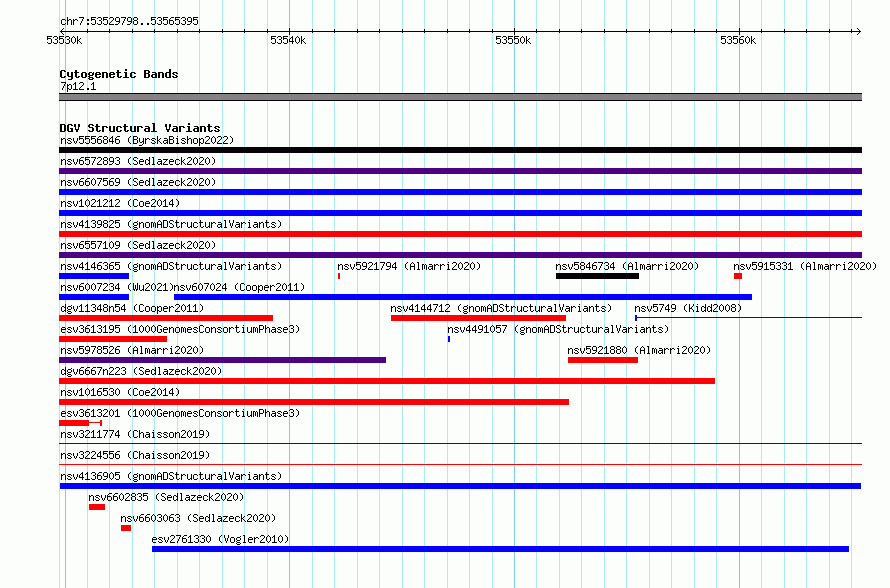Click the chr7:53529798..53565395 region label

129,21
